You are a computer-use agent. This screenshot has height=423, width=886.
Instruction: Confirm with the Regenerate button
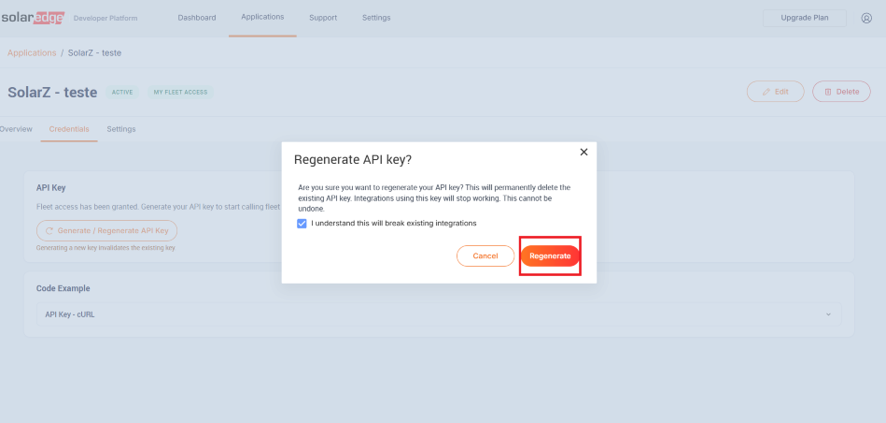click(x=550, y=256)
